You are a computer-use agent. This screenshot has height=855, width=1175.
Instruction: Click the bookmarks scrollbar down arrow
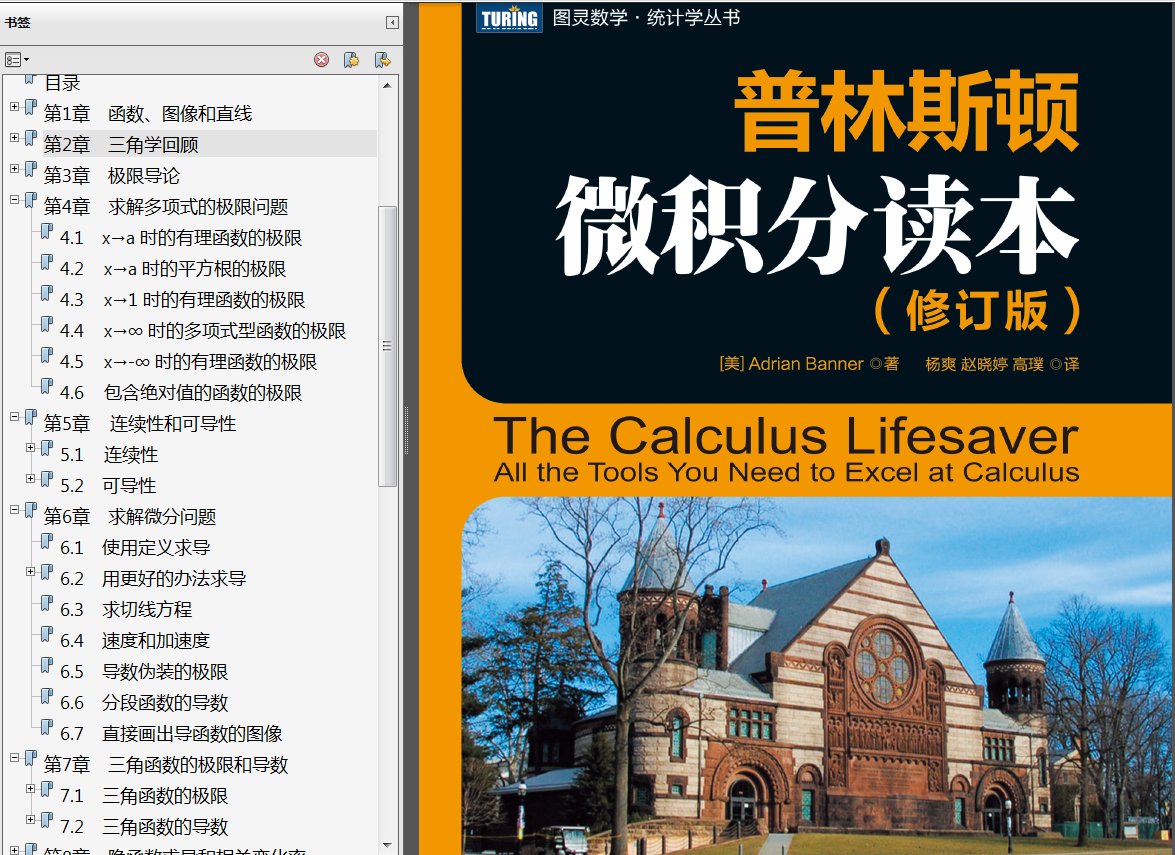coord(387,845)
